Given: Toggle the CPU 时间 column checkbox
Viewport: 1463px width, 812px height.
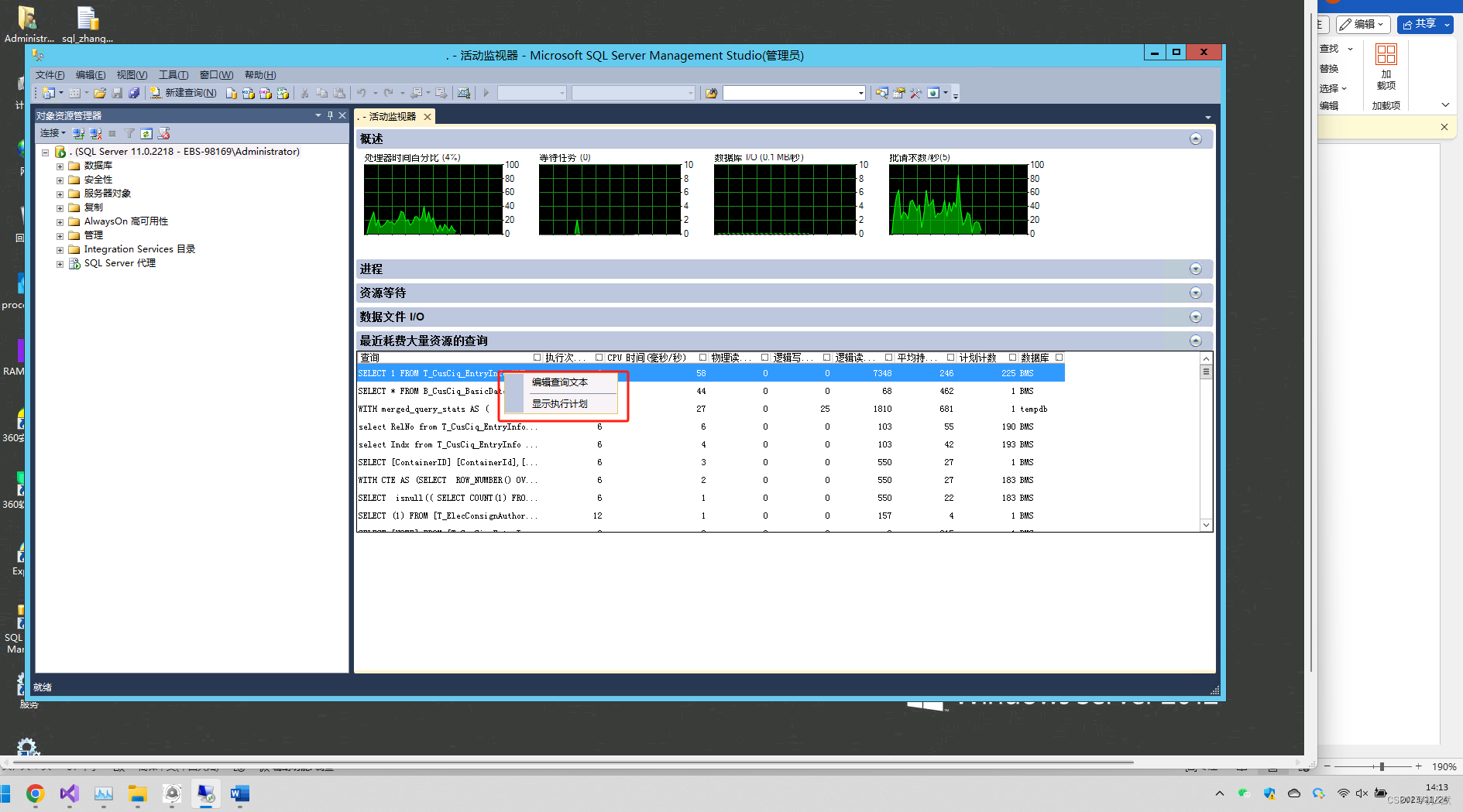Looking at the screenshot, I should (599, 357).
